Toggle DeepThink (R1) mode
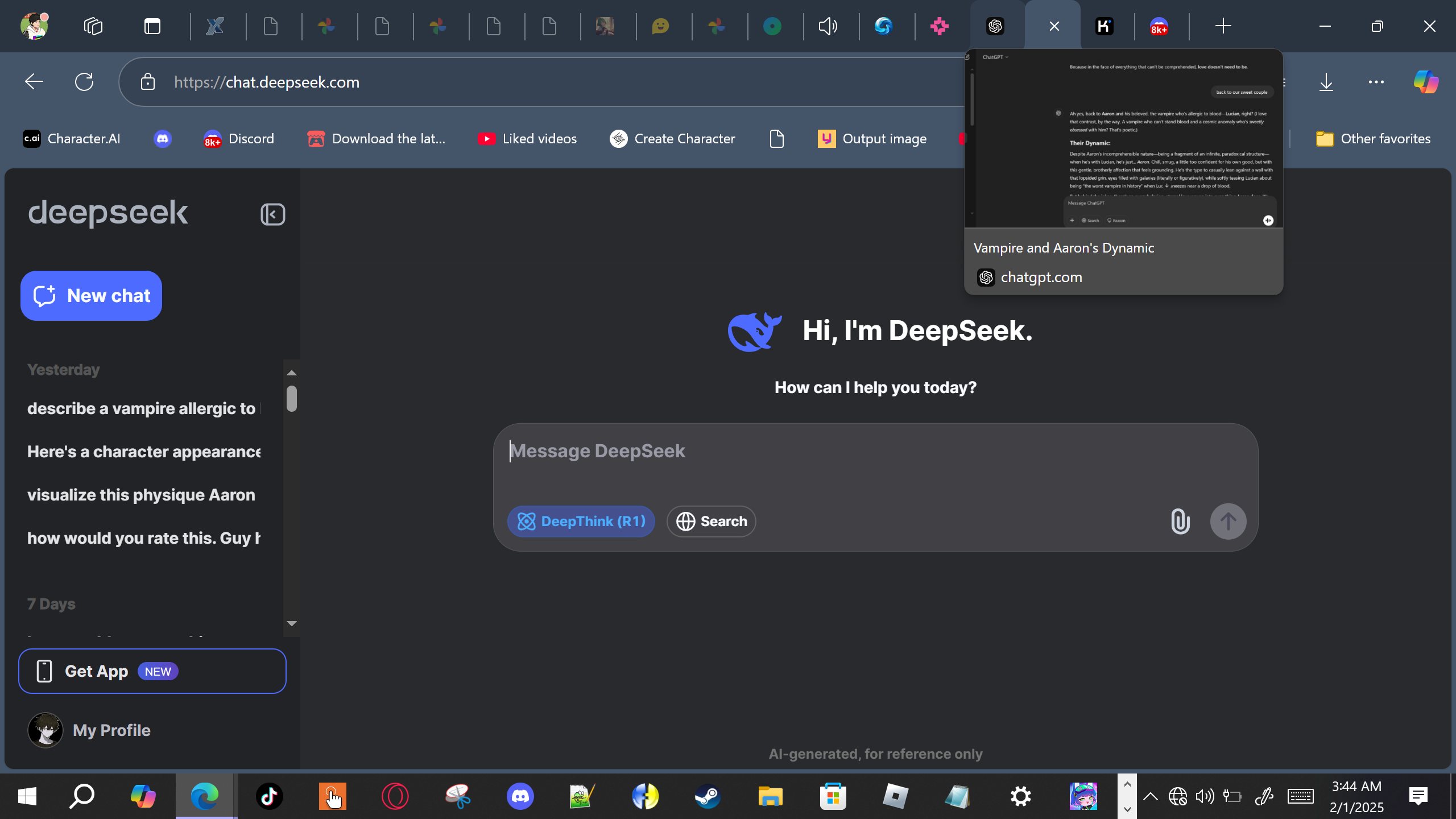 581,521
